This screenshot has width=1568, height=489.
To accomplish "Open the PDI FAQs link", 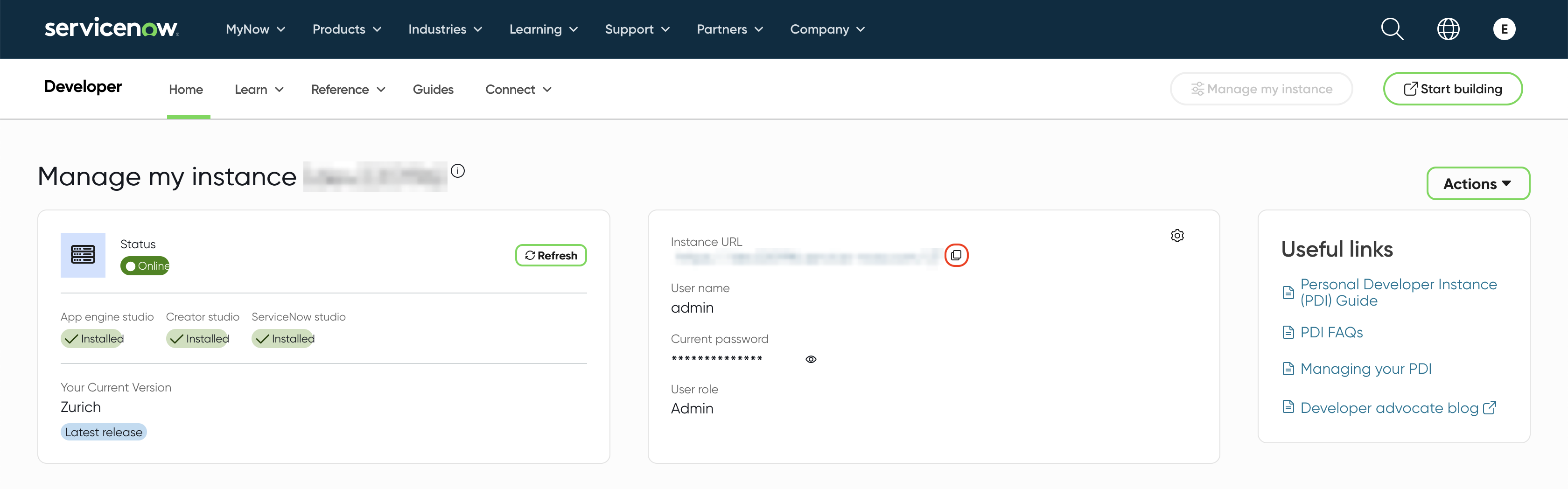I will (x=1330, y=332).
